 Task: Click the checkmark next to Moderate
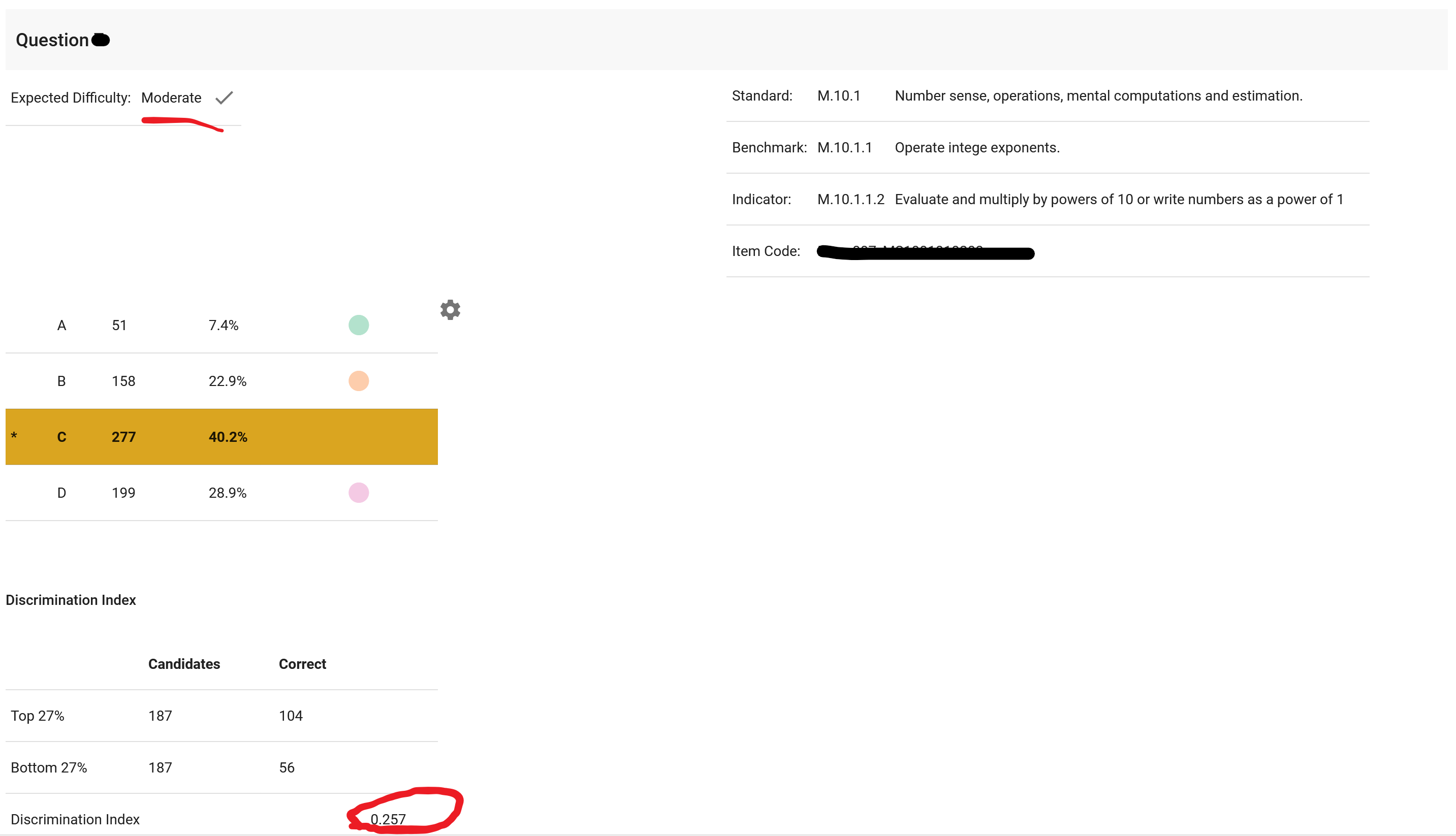224,98
